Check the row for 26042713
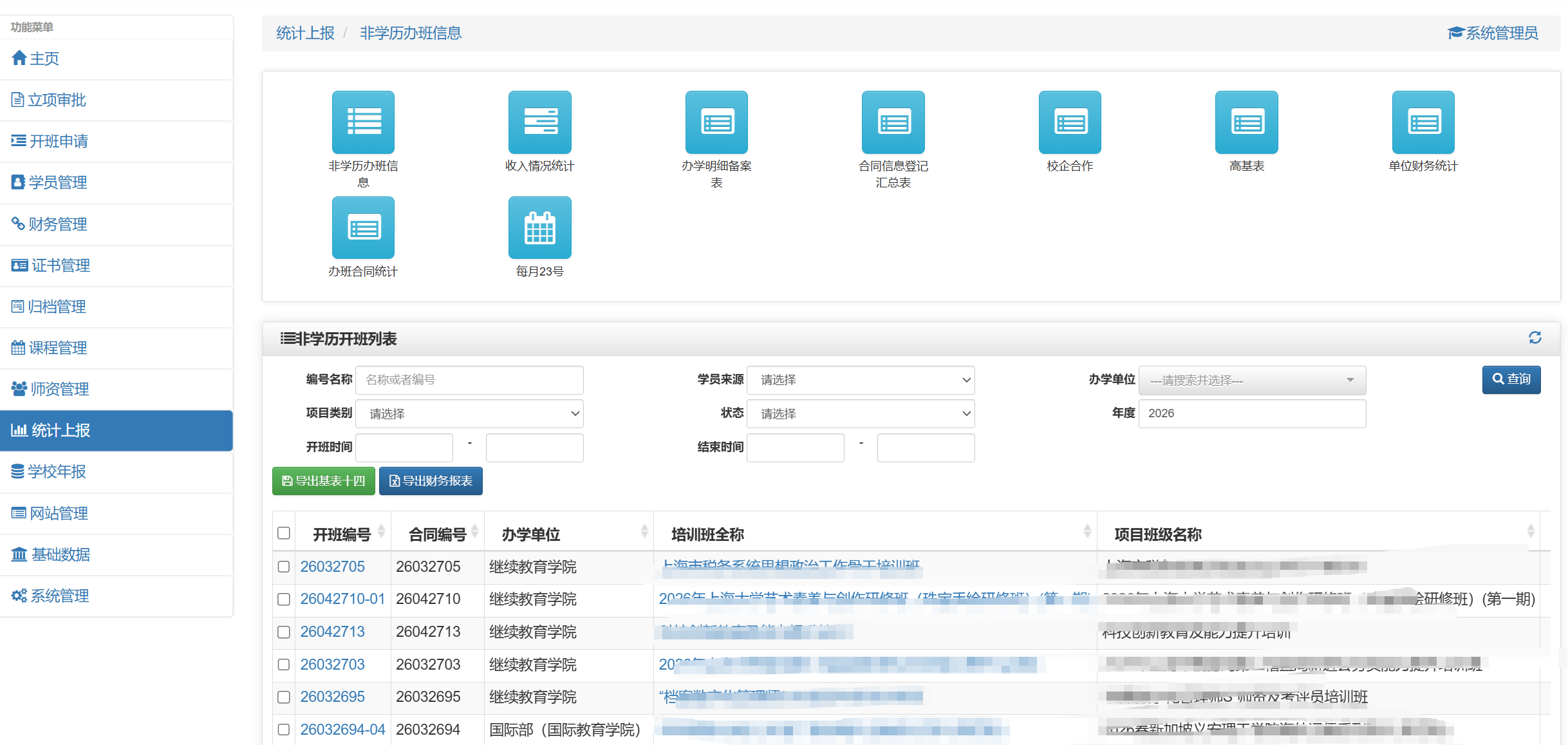 tap(284, 632)
